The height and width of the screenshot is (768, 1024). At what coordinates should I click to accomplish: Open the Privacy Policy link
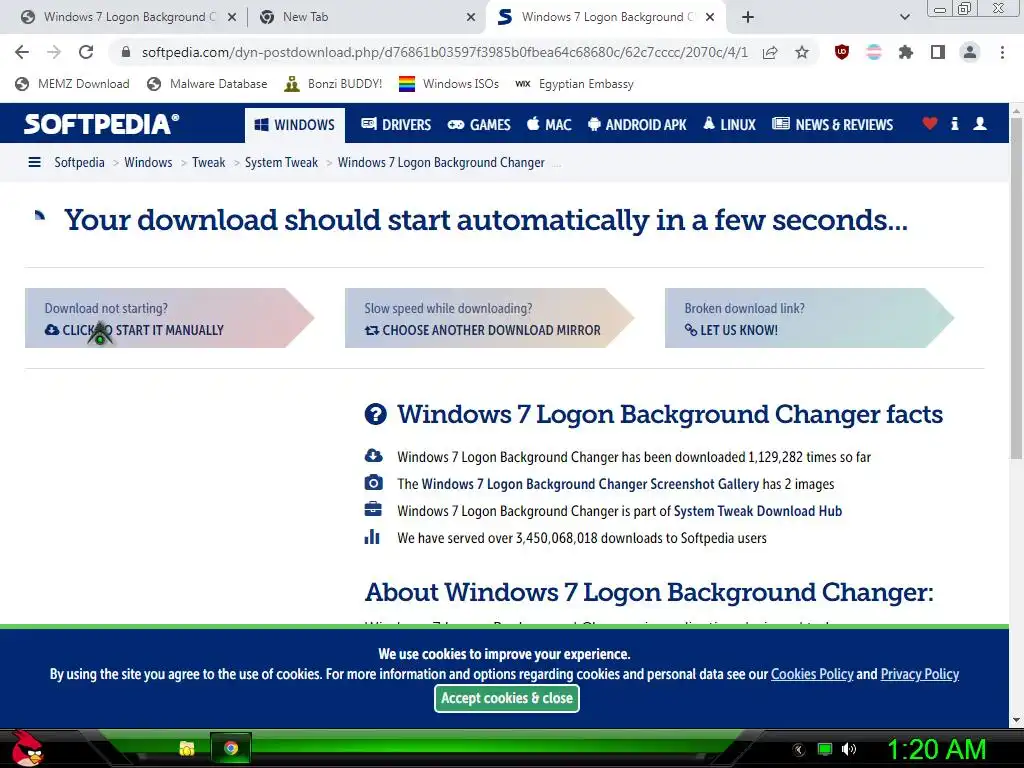tap(920, 674)
